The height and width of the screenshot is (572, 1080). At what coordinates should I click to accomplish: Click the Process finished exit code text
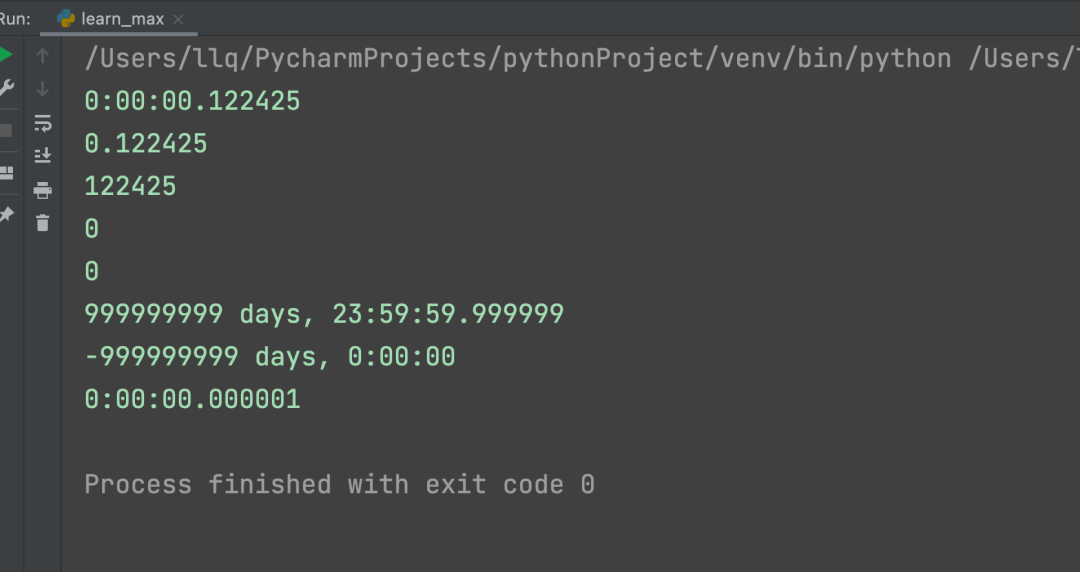339,485
